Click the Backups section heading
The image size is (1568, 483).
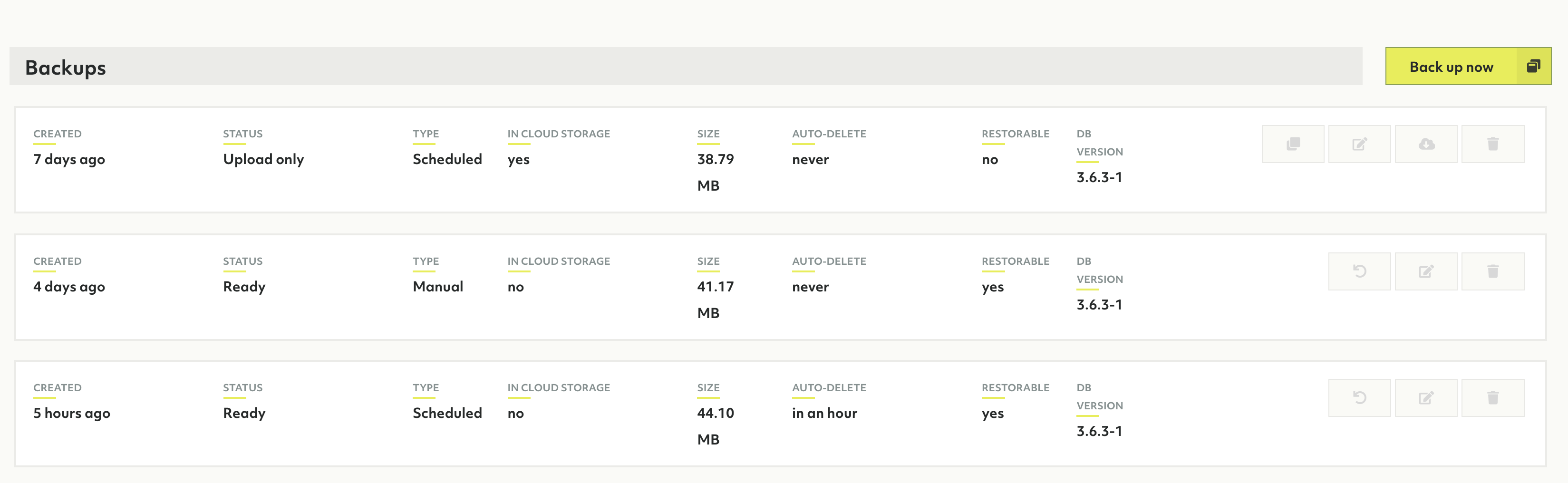point(66,68)
